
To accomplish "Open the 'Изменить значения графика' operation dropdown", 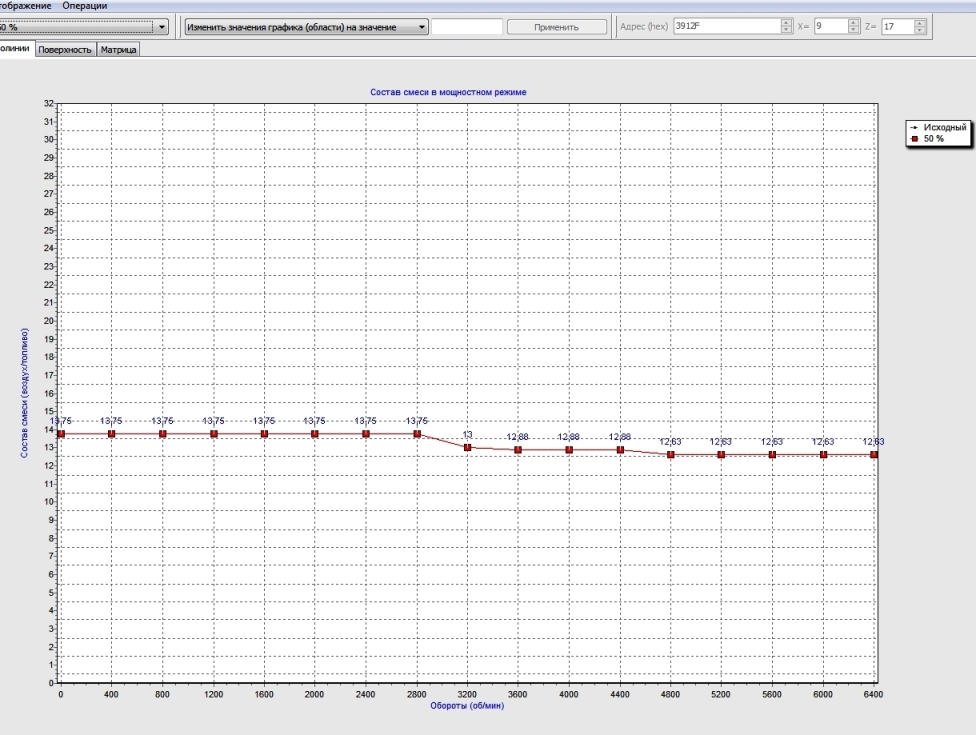I will click(x=422, y=27).
